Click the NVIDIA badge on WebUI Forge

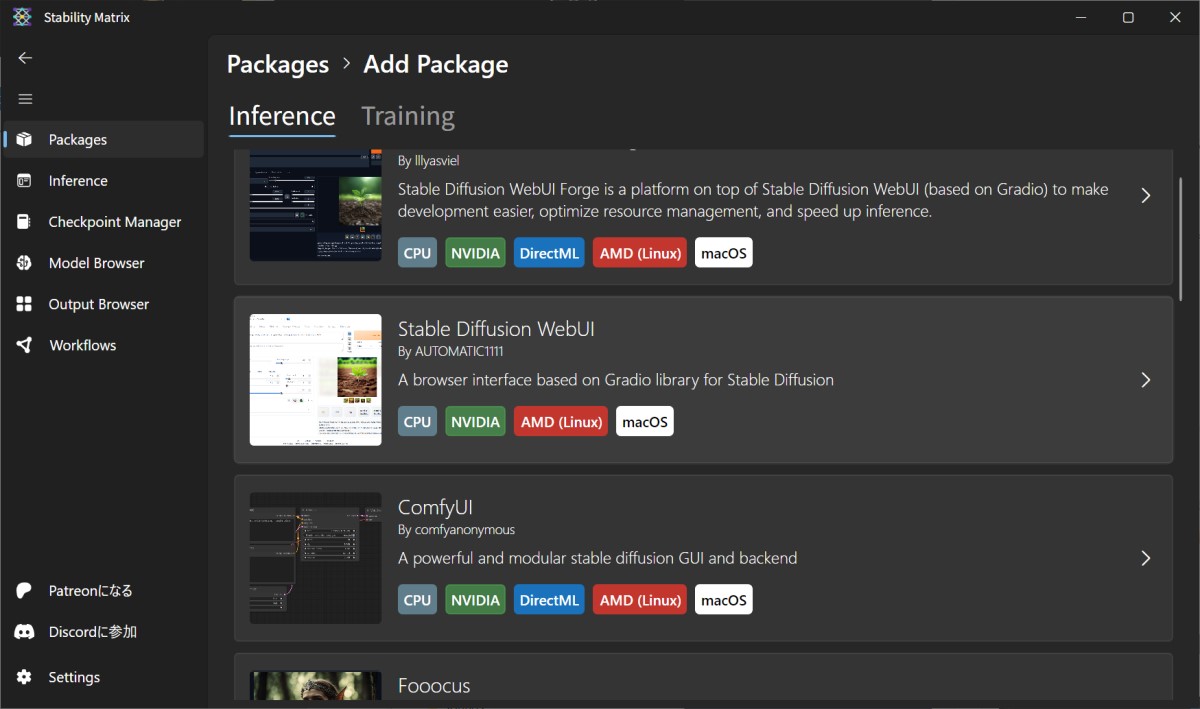pyautogui.click(x=475, y=253)
